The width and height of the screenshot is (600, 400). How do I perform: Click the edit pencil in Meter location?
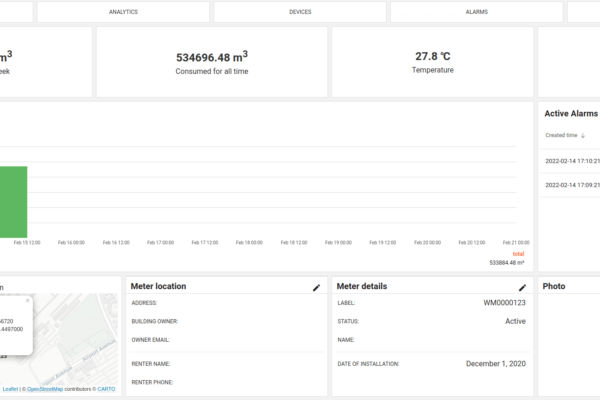point(316,287)
